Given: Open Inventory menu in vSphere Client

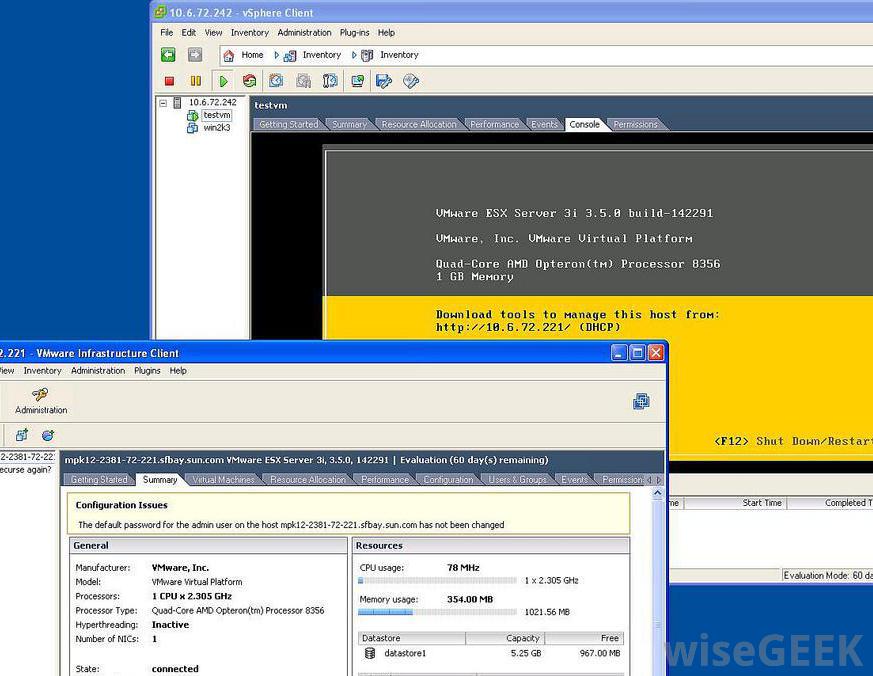Looking at the screenshot, I should click(250, 33).
